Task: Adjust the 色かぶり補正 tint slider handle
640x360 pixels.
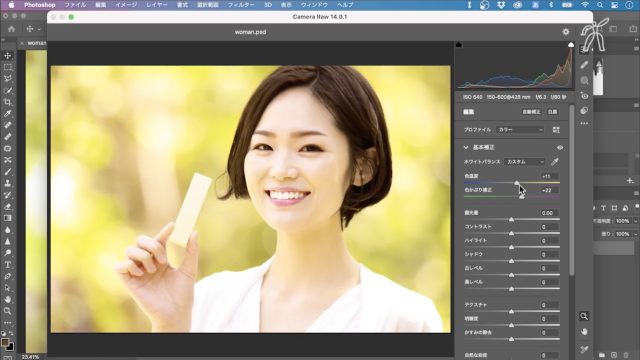Action: (522, 196)
